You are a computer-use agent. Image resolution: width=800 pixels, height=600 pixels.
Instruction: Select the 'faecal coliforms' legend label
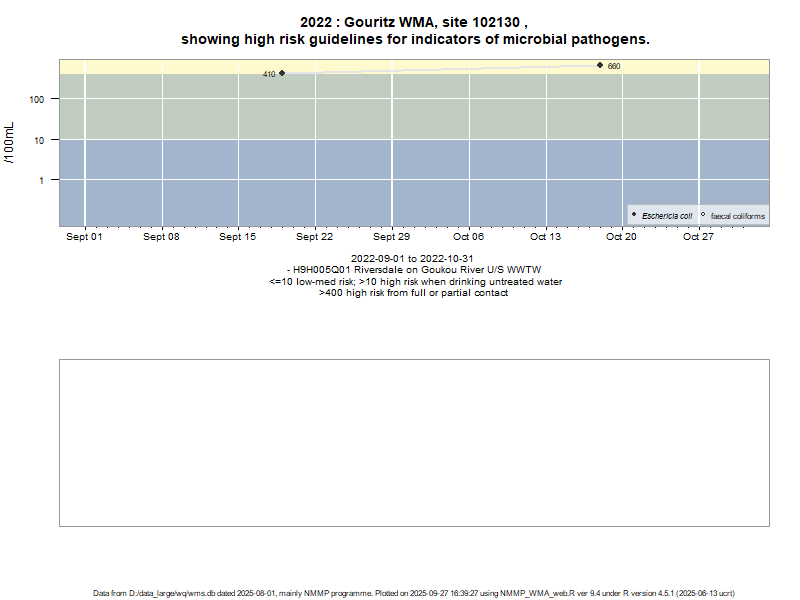pyautogui.click(x=737, y=216)
